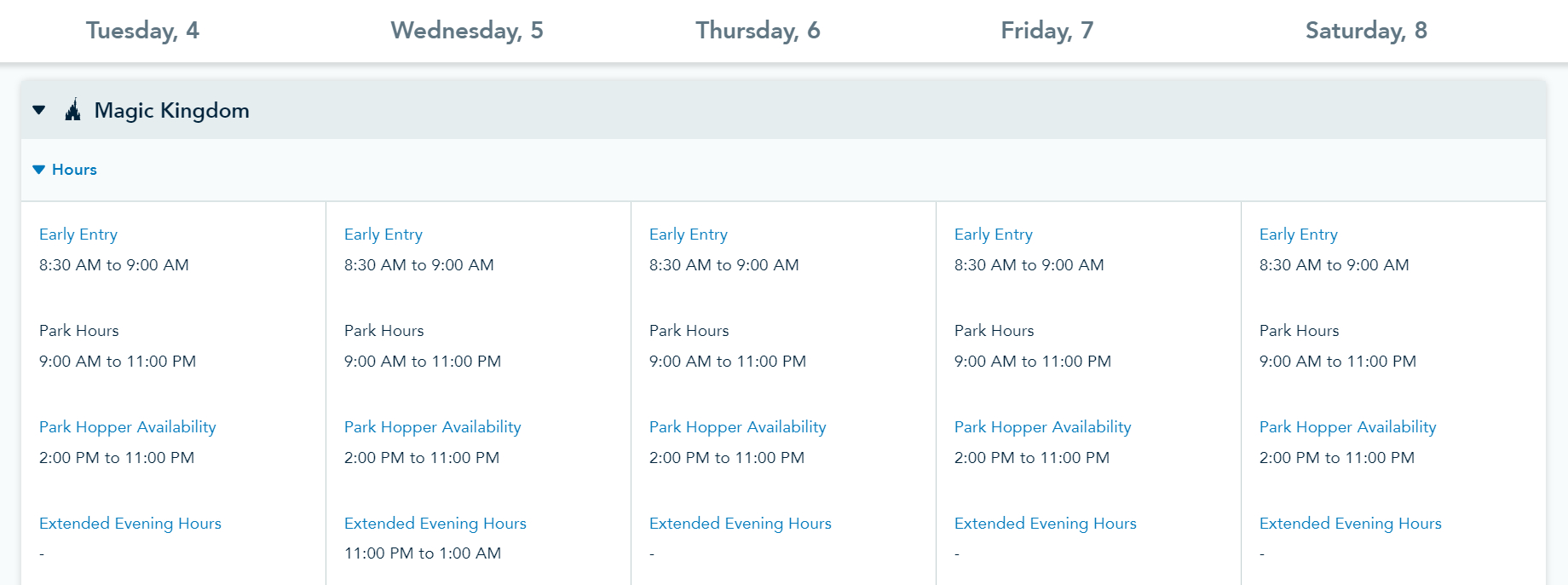Click the Magic Kingdom park title
Image resolution: width=1568 pixels, height=585 pixels.
point(172,111)
